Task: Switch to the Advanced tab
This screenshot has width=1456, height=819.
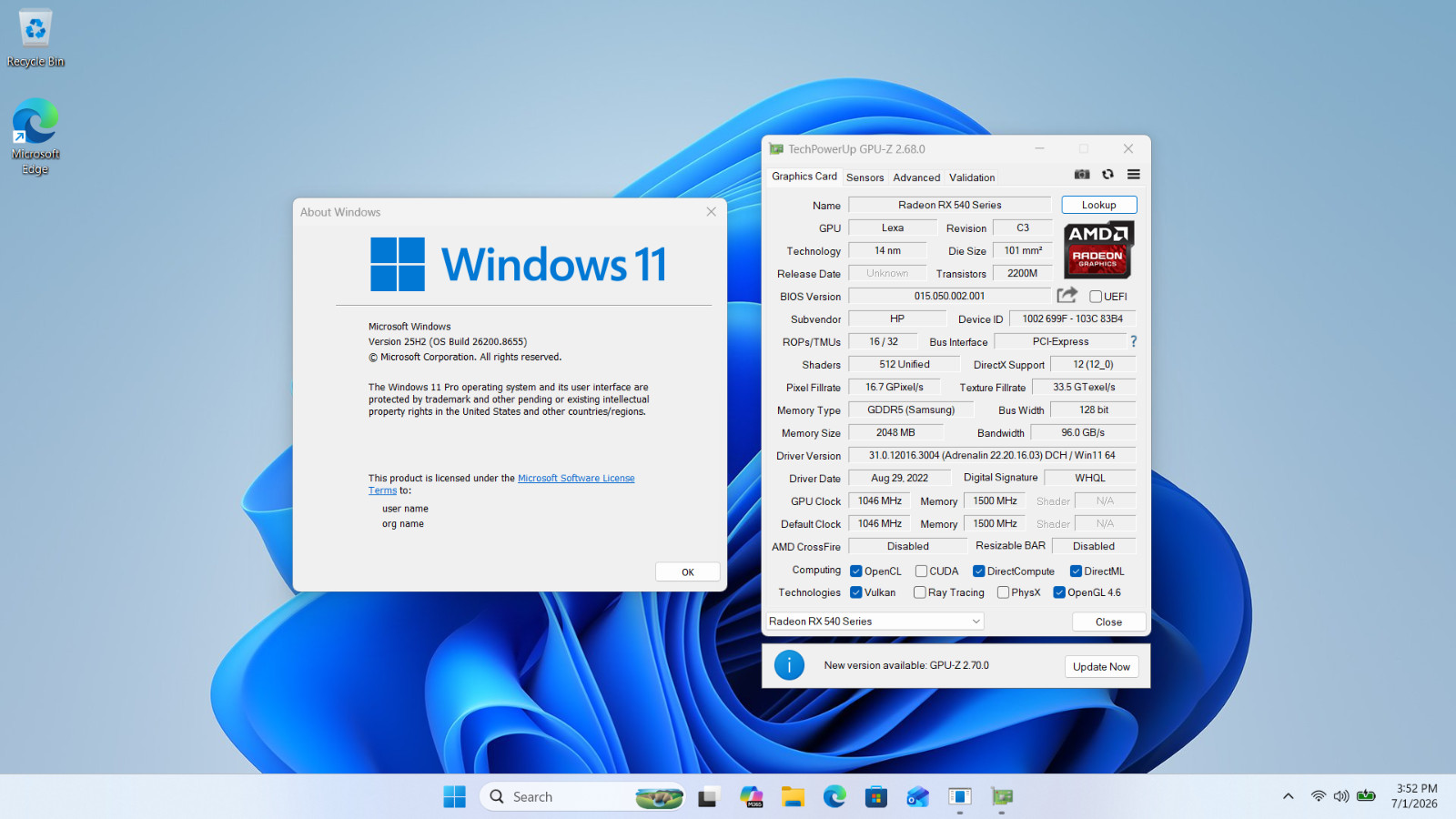Action: pos(916,177)
